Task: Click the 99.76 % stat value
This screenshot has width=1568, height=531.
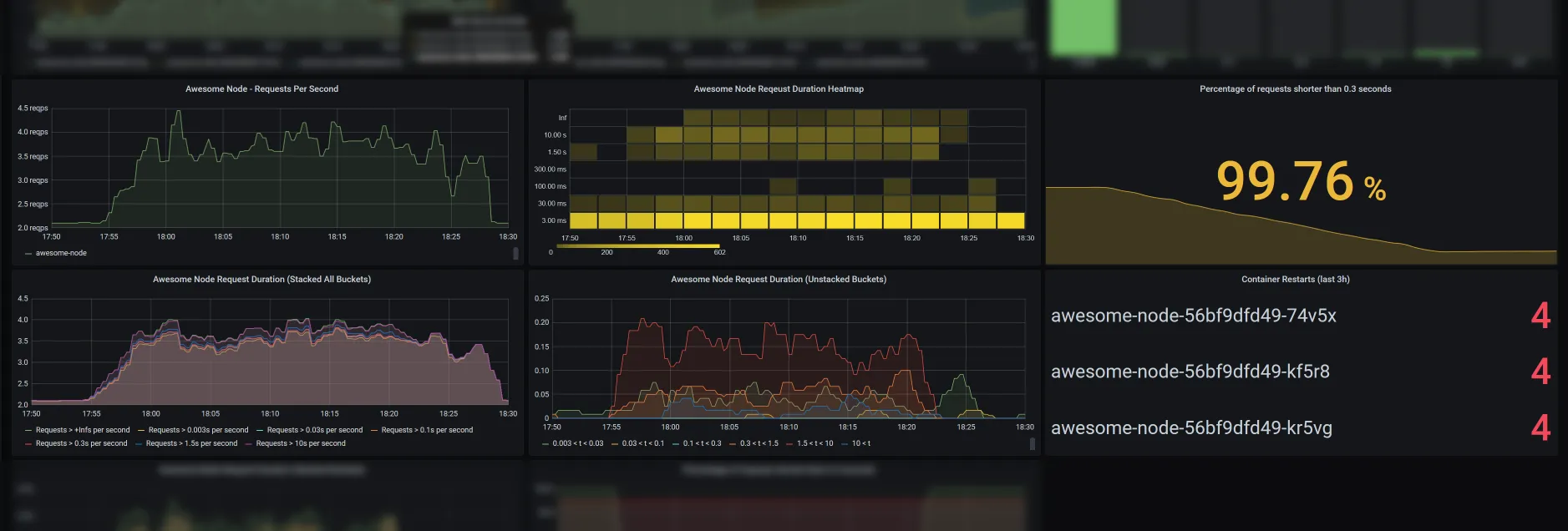Action: pos(1301,181)
